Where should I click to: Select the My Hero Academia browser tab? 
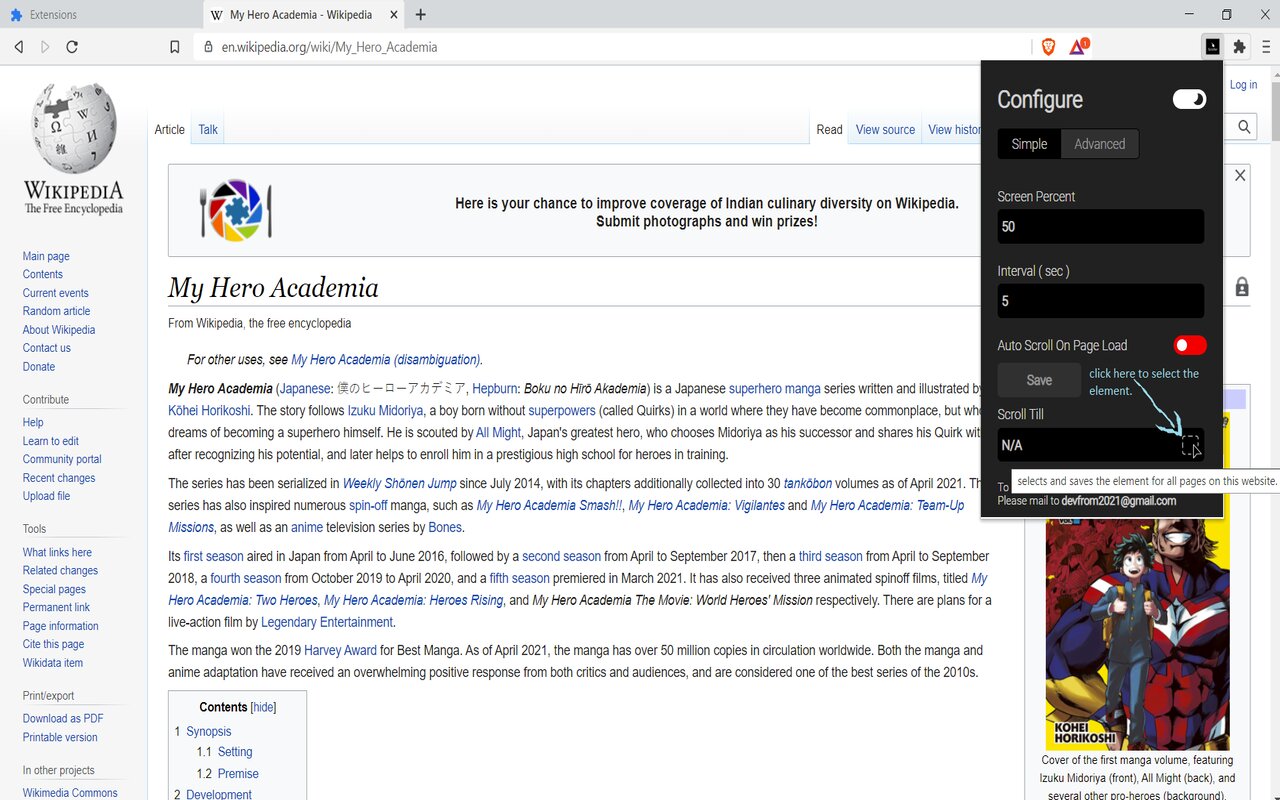302,15
